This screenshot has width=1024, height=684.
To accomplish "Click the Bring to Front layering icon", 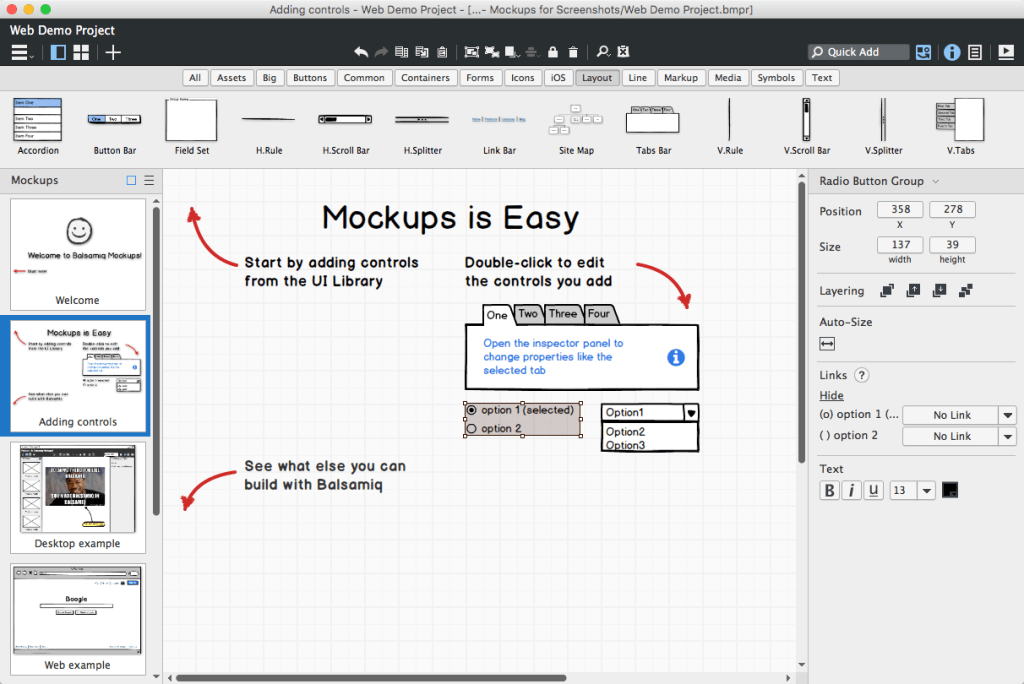I will pyautogui.click(x=886, y=290).
